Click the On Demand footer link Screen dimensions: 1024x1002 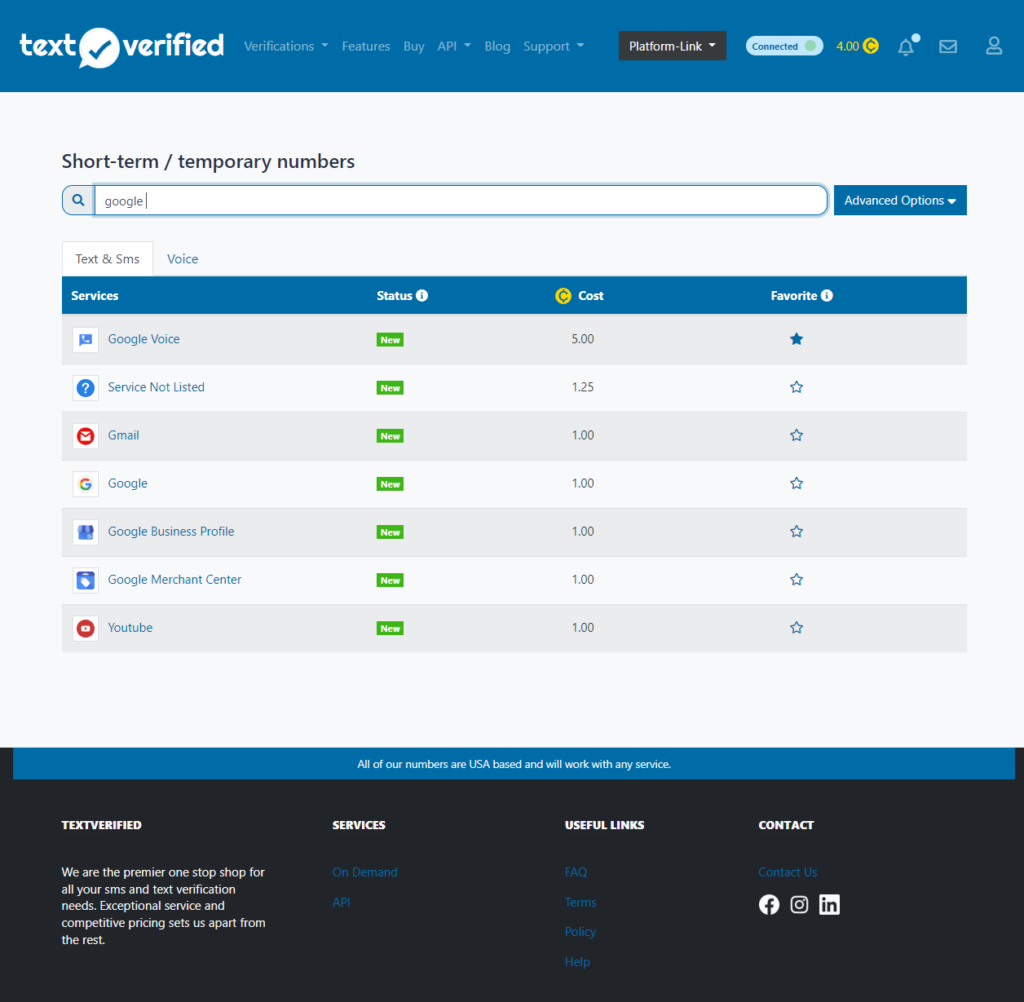[x=364, y=872]
